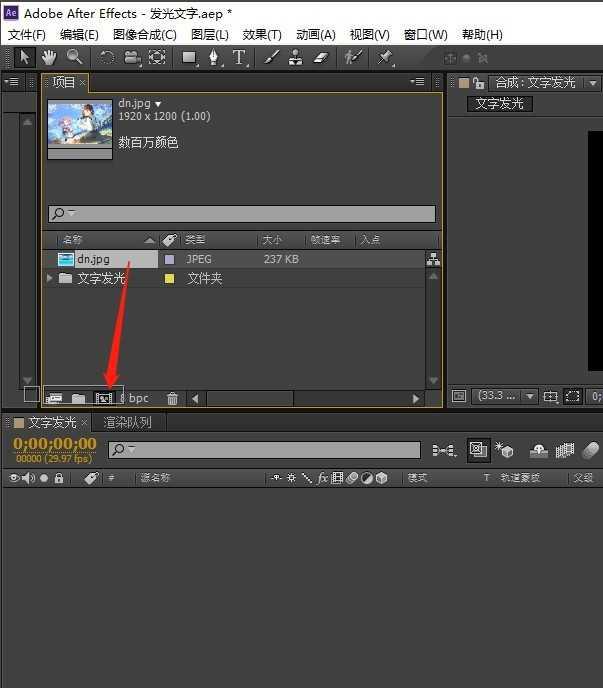Select the Eraser tool
The width and height of the screenshot is (603, 688).
coord(321,58)
